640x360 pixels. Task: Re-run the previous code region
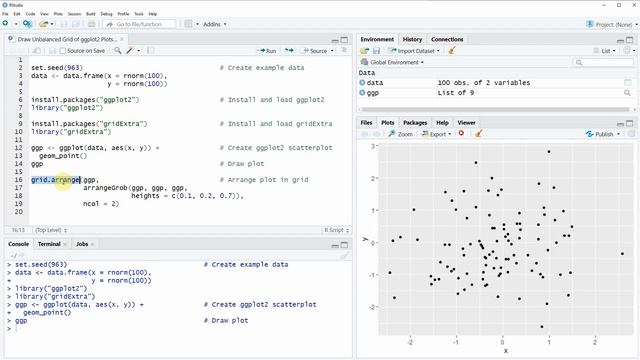[289, 51]
